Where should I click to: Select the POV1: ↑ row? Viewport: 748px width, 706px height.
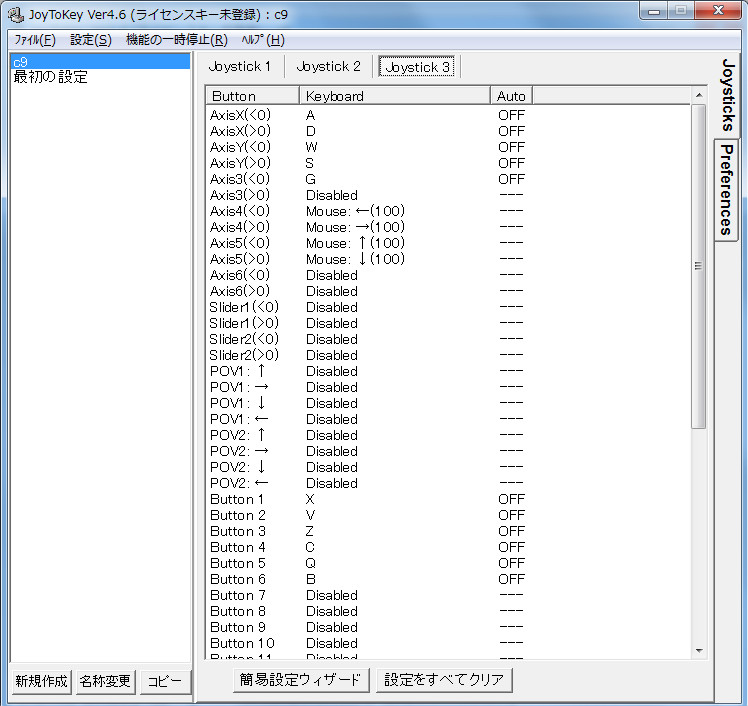tap(448, 371)
